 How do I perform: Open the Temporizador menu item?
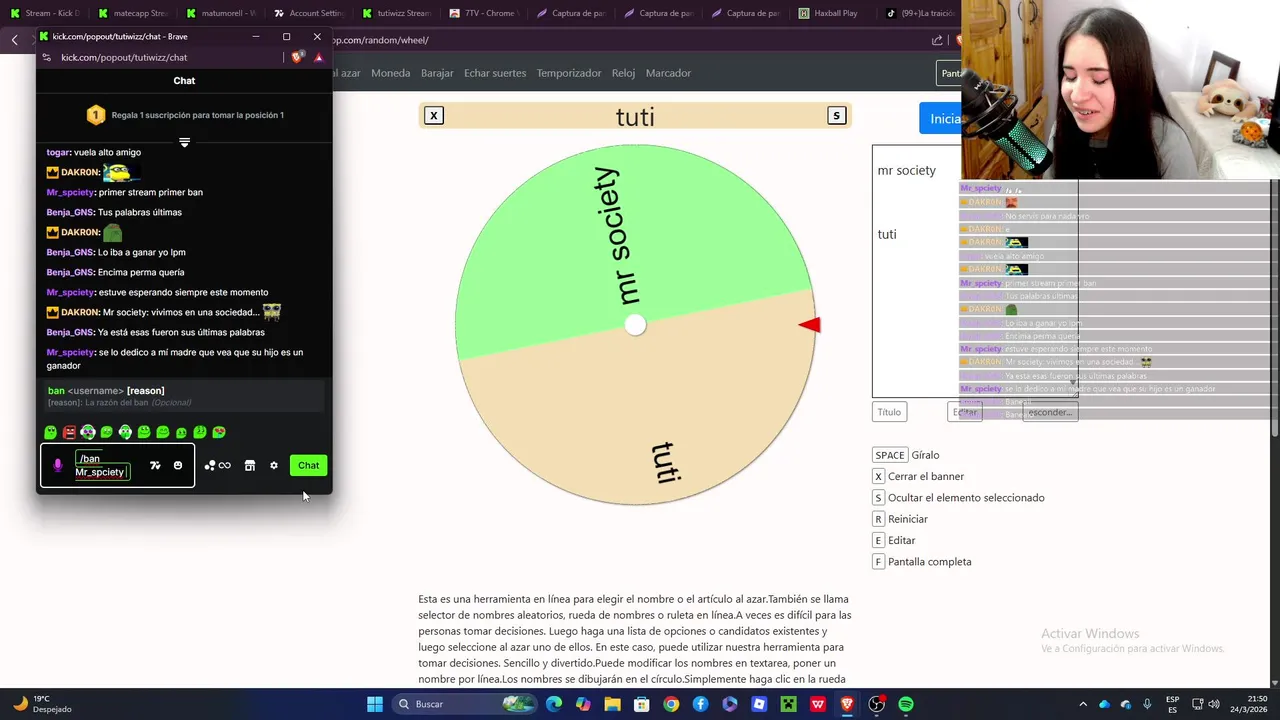point(569,73)
